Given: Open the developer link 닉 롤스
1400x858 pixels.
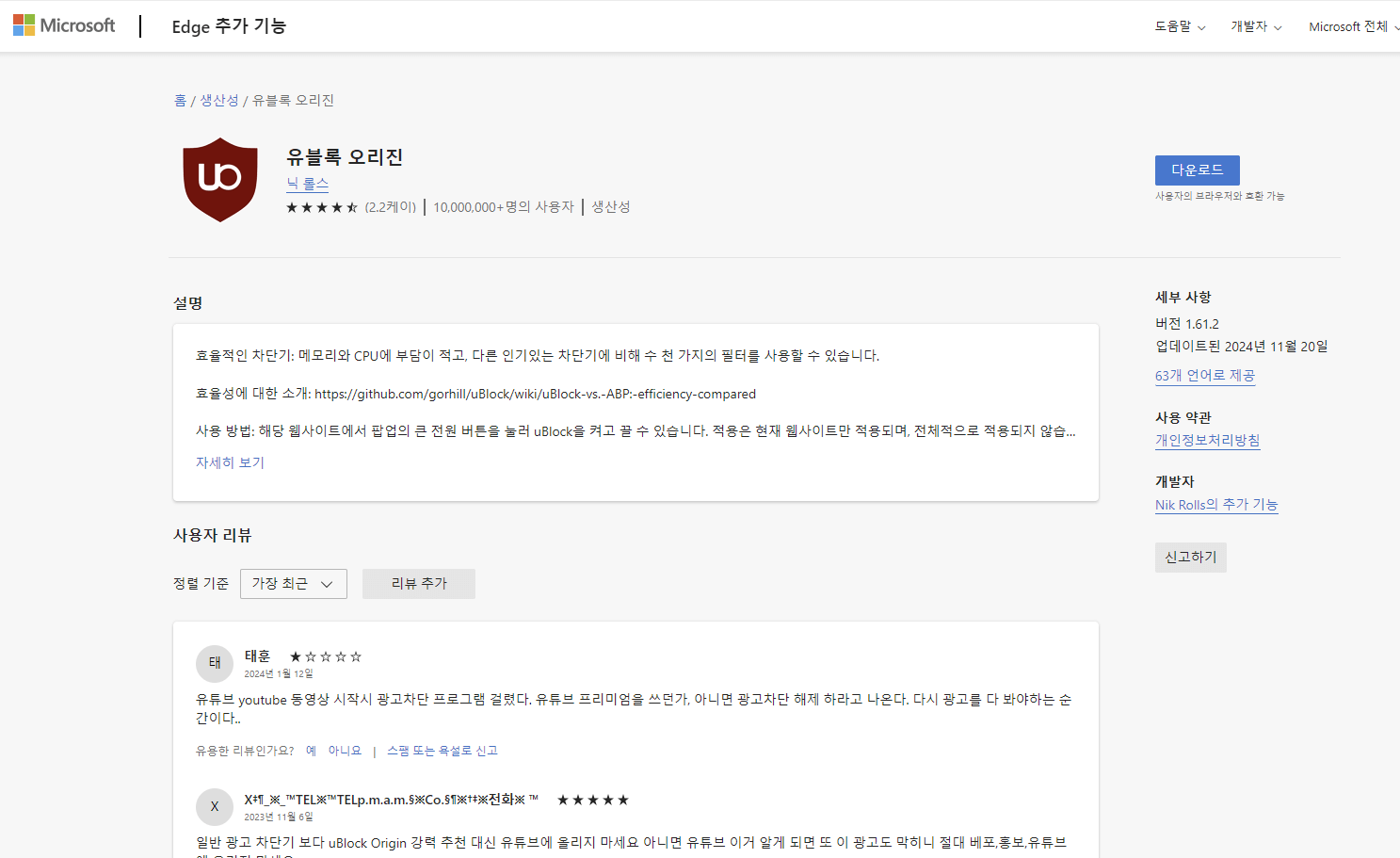Looking at the screenshot, I should click(307, 185).
